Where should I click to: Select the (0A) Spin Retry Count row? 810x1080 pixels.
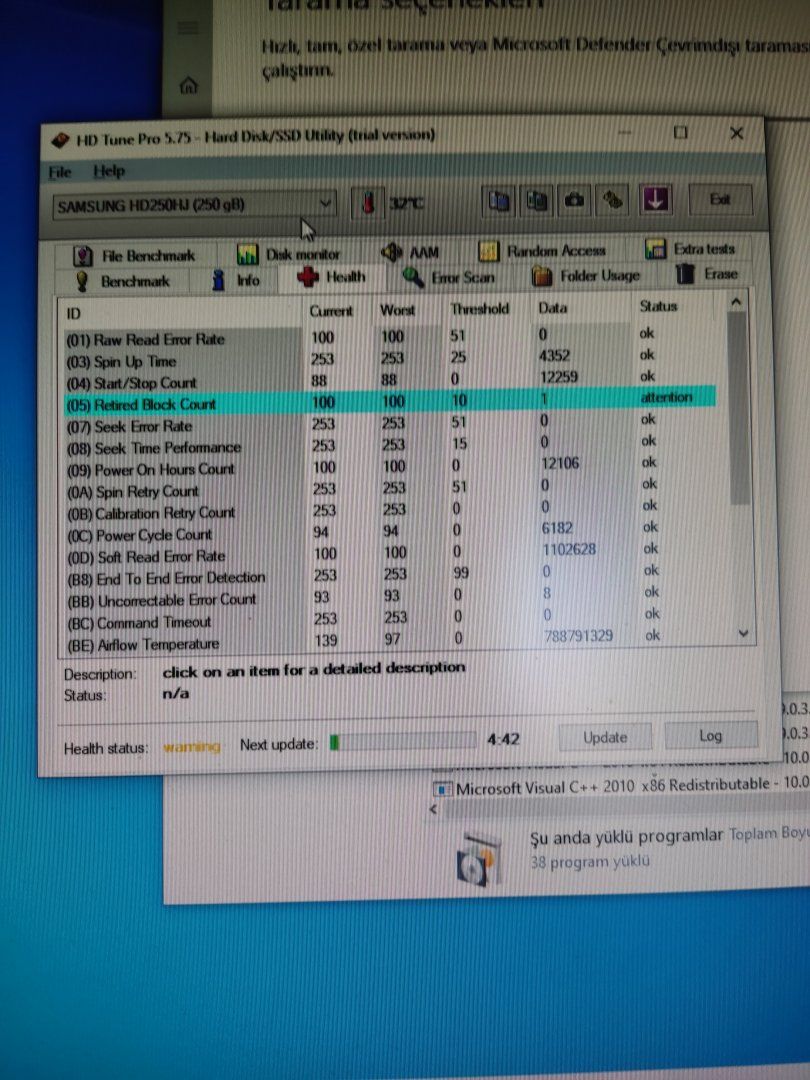pos(390,489)
